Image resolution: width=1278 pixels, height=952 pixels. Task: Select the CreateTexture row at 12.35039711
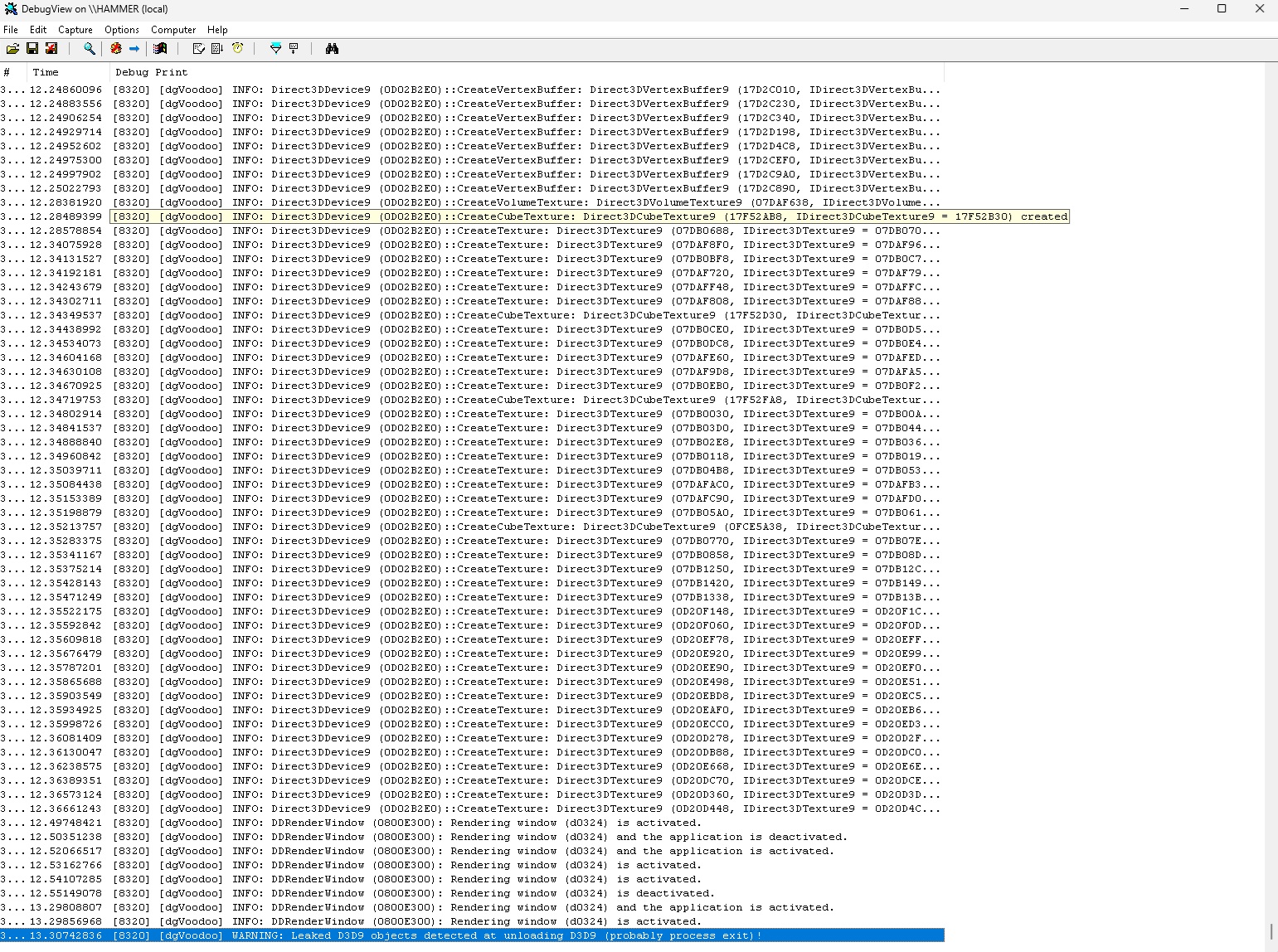[472, 470]
